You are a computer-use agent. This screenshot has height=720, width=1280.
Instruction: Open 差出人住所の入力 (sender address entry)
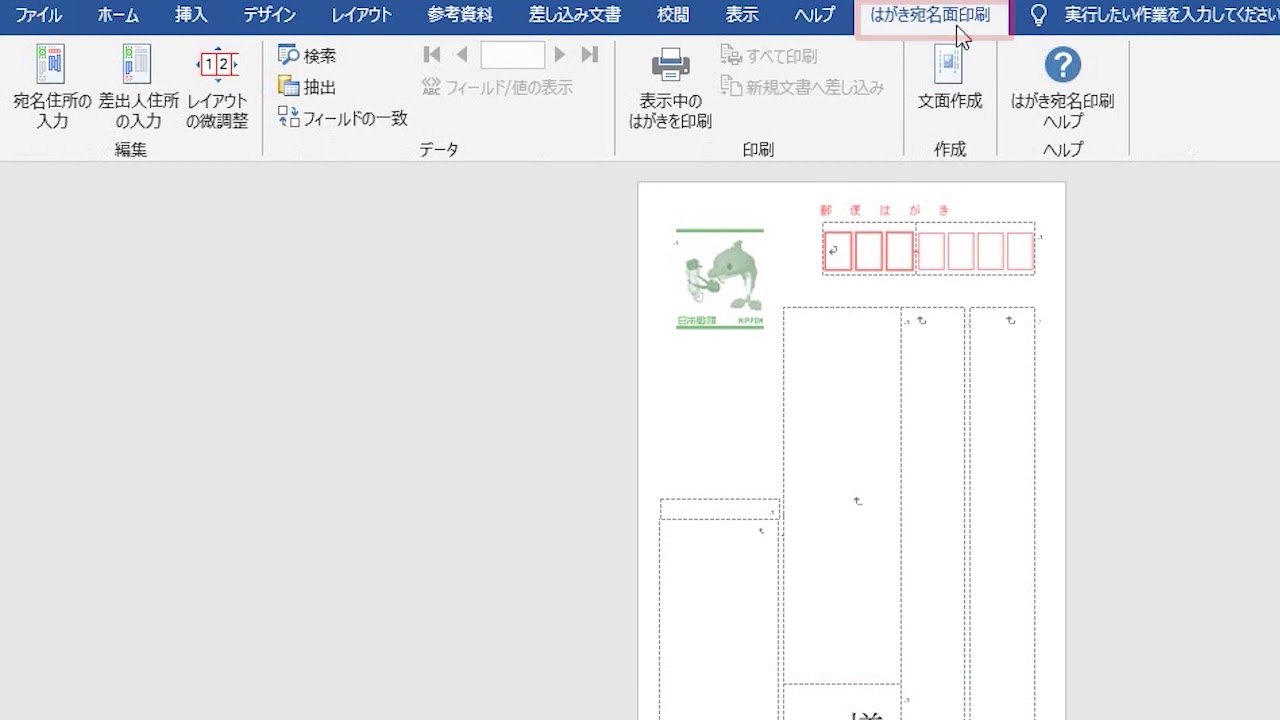pyautogui.click(x=136, y=88)
